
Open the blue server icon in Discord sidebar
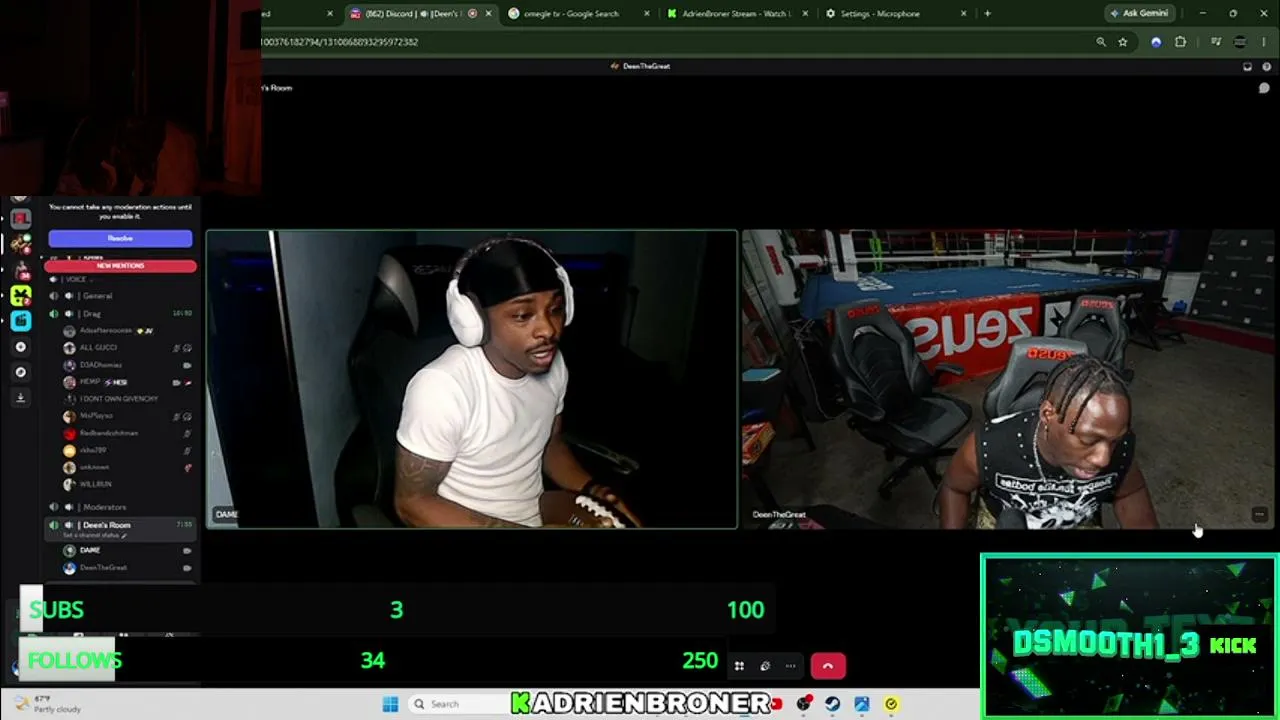coord(21,321)
